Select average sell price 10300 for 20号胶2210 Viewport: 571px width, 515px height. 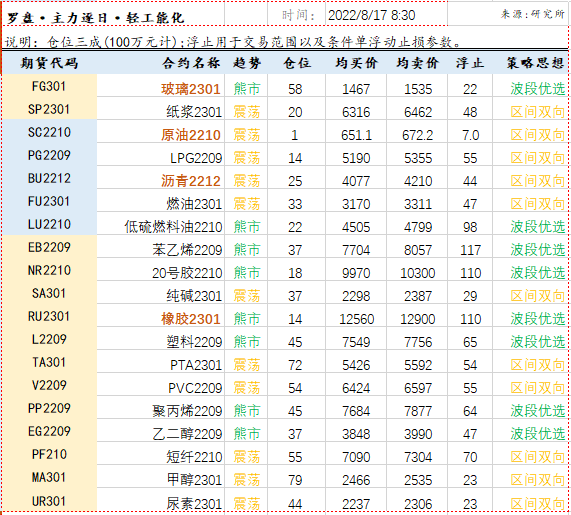(418, 273)
